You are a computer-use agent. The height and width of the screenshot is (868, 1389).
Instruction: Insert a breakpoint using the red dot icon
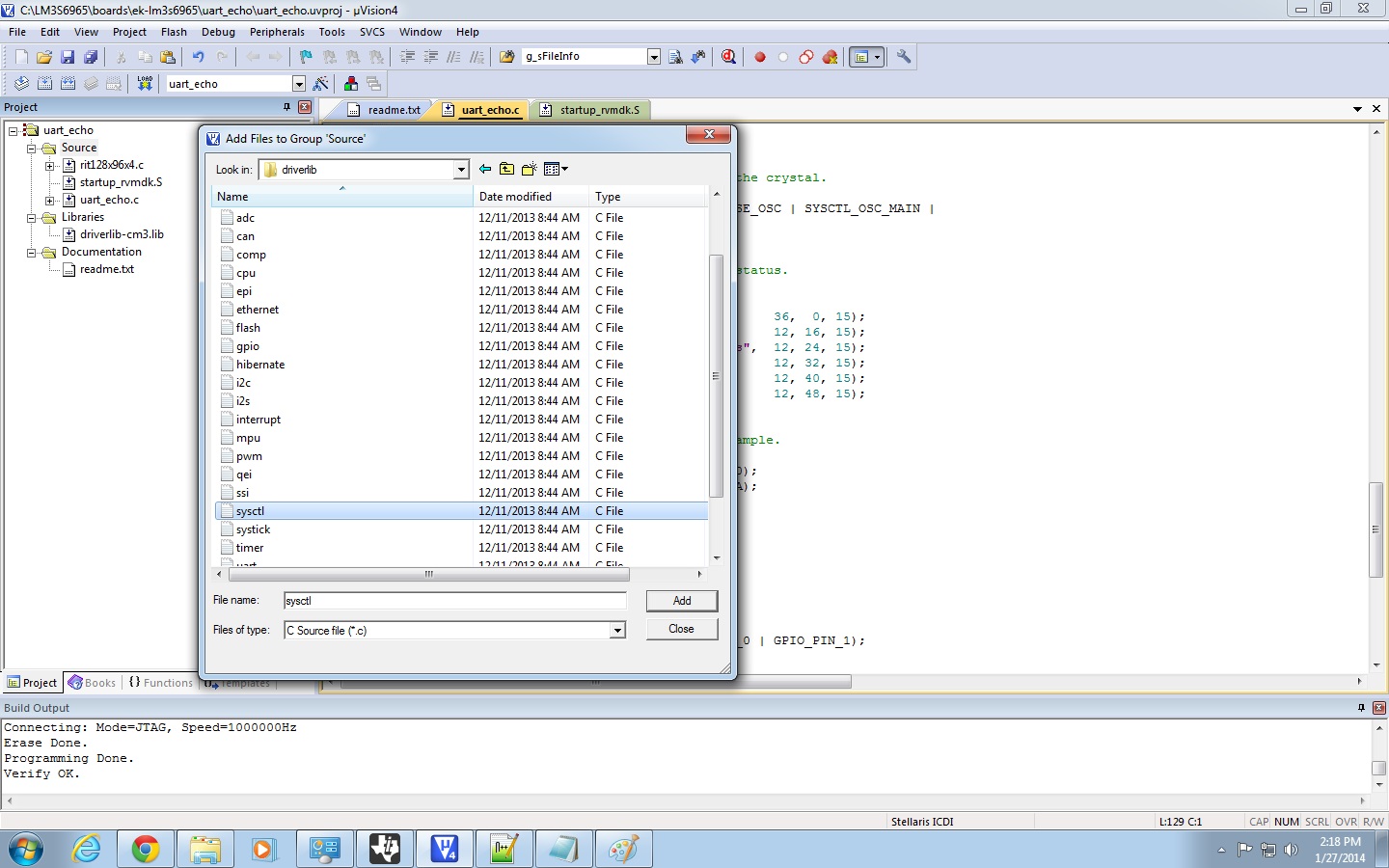click(x=760, y=57)
